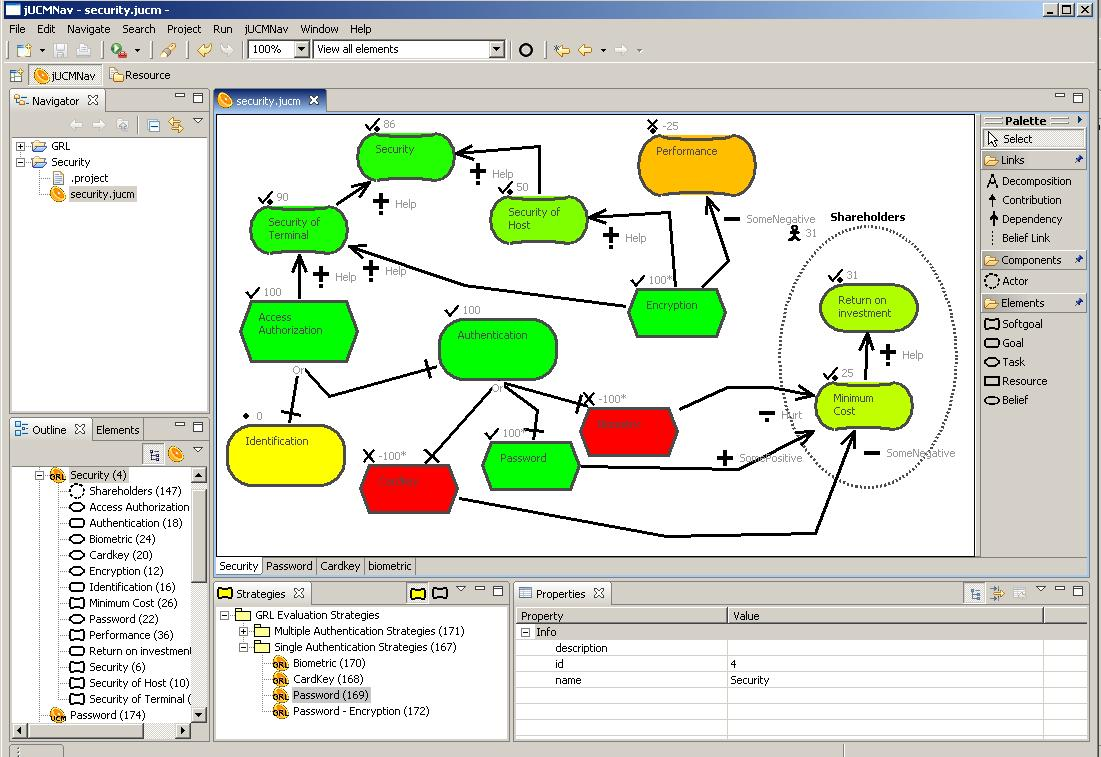The width and height of the screenshot is (1101, 757).
Task: Select the Belief Link tool in palette
Action: tap(1025, 238)
